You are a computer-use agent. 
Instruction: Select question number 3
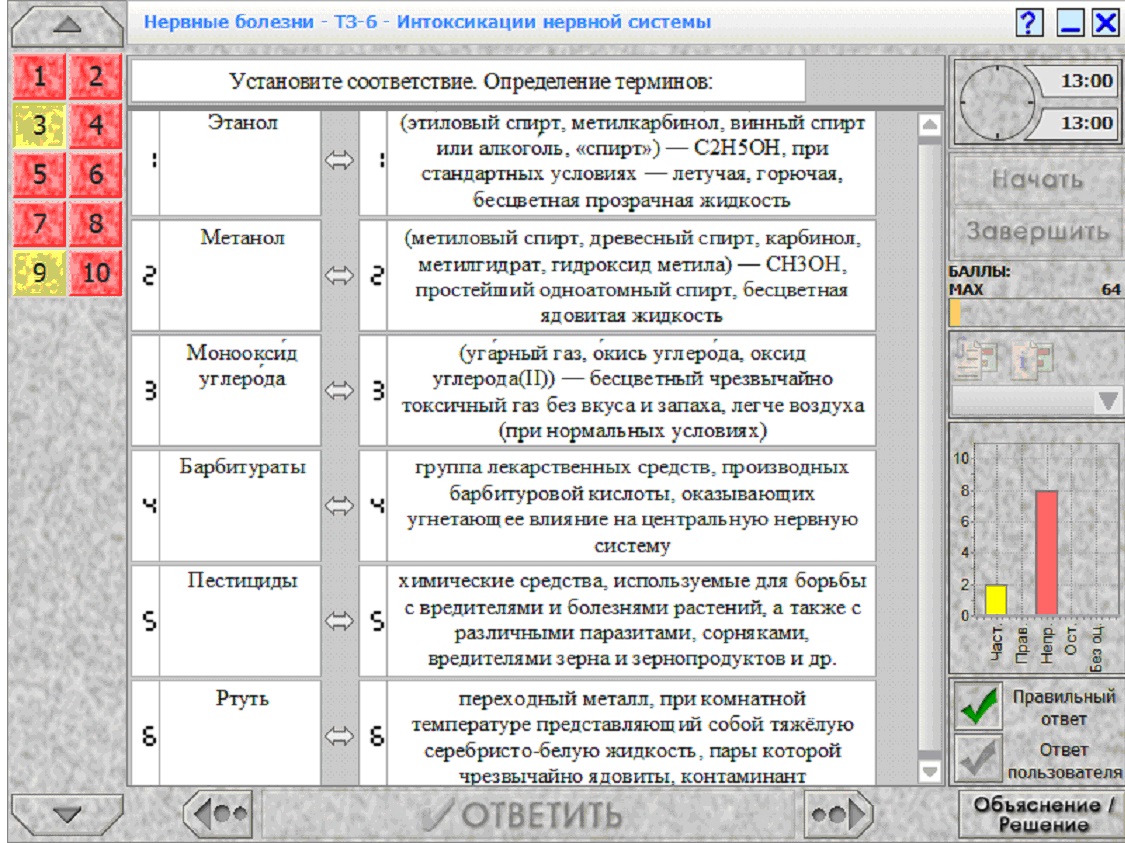39,126
